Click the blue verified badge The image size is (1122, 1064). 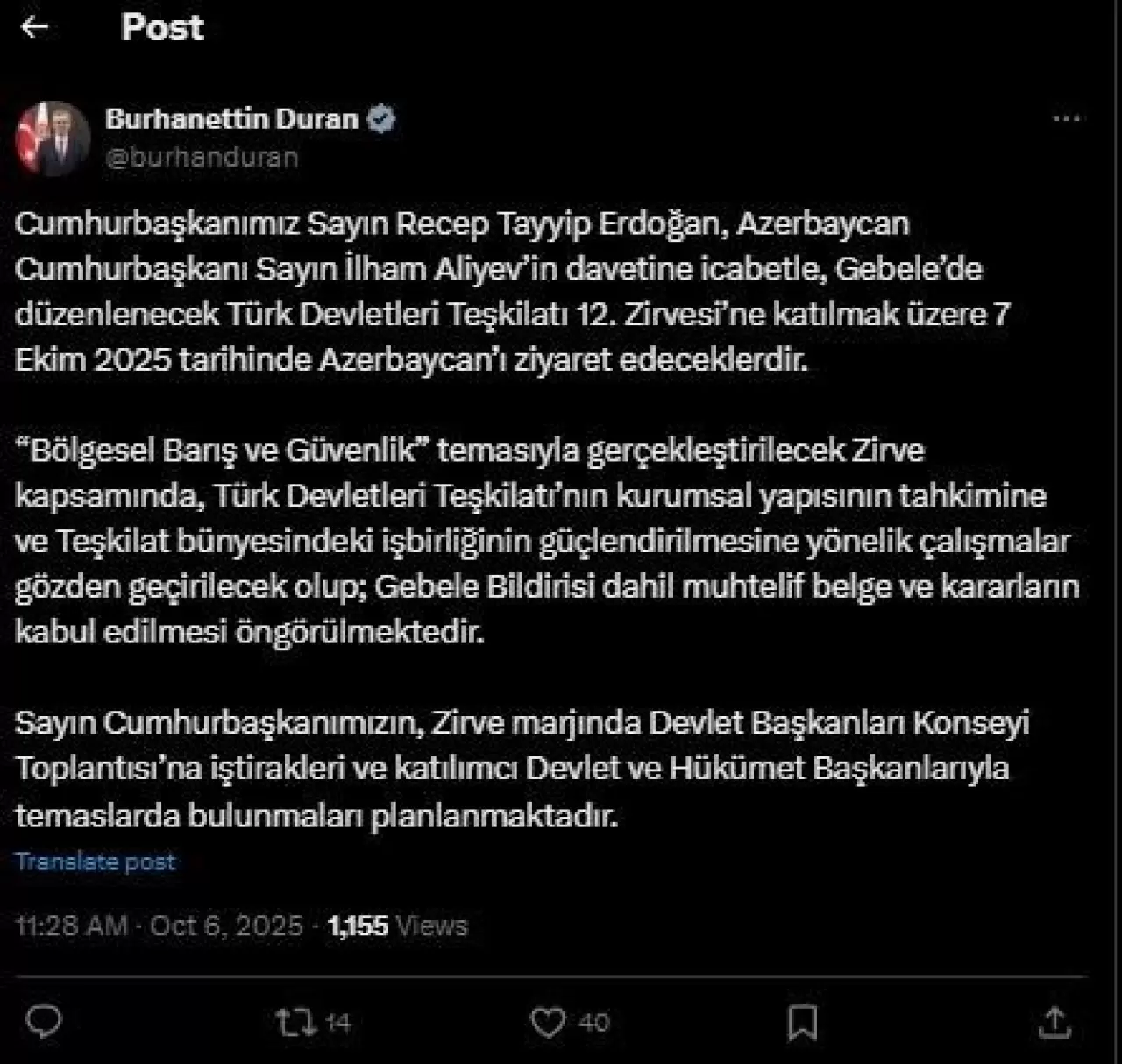pos(381,119)
